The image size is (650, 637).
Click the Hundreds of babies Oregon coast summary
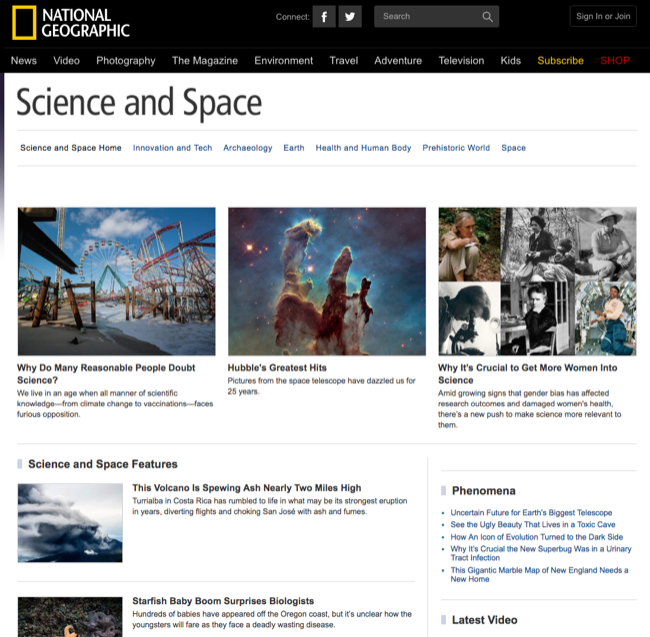click(x=272, y=619)
